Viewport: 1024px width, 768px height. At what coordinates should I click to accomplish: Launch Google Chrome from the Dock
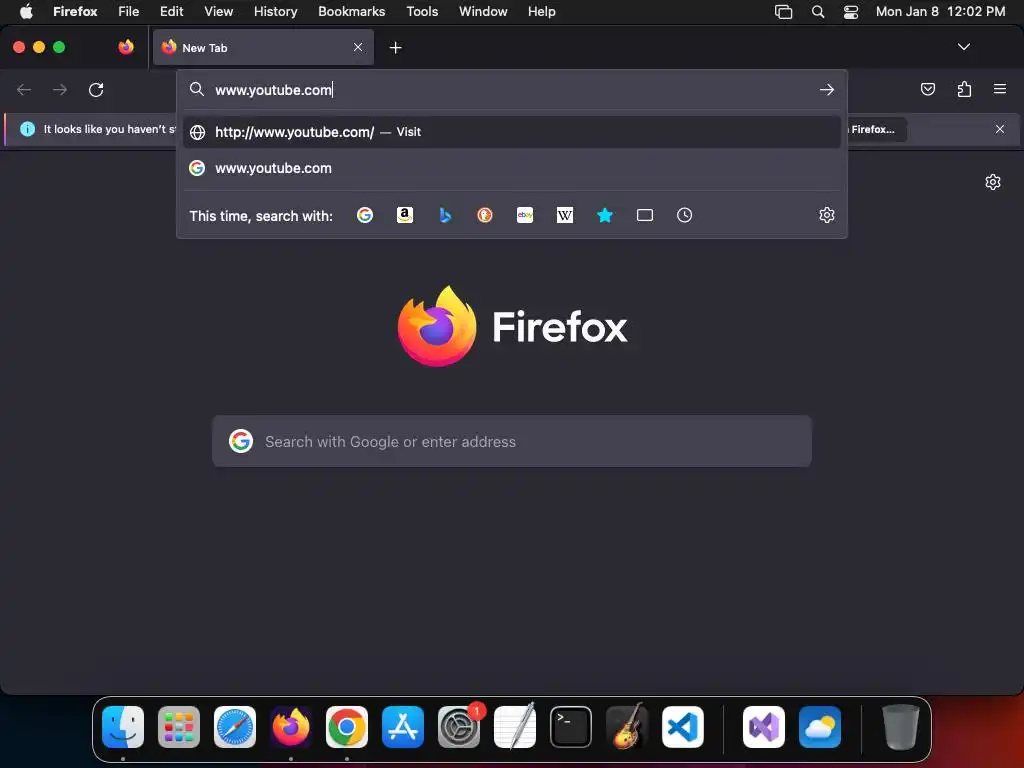pos(347,727)
